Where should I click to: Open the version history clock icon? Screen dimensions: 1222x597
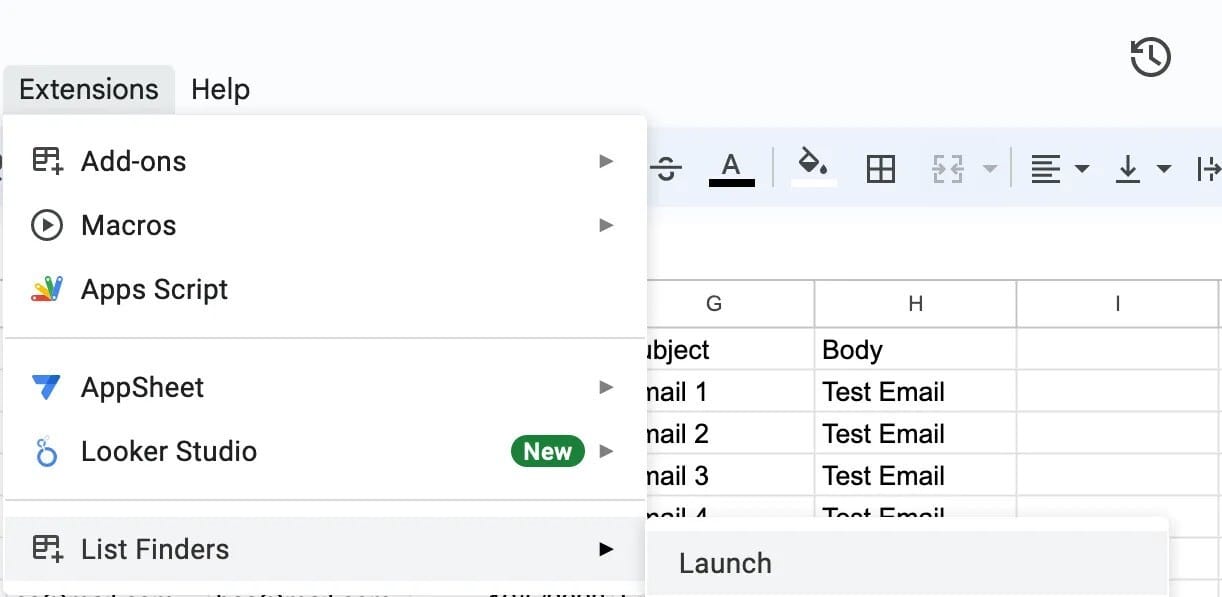[x=1150, y=56]
